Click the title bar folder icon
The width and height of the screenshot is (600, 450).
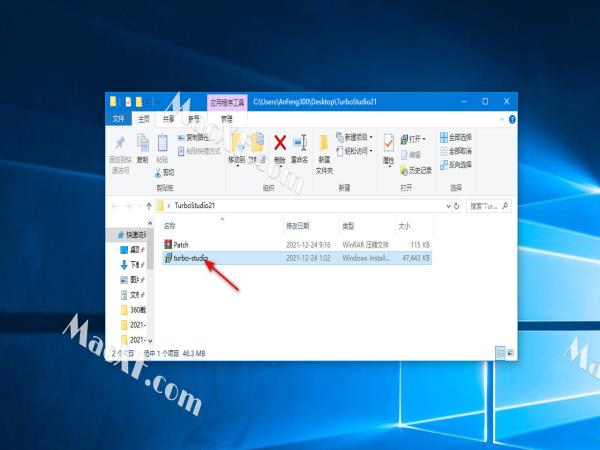[113, 101]
